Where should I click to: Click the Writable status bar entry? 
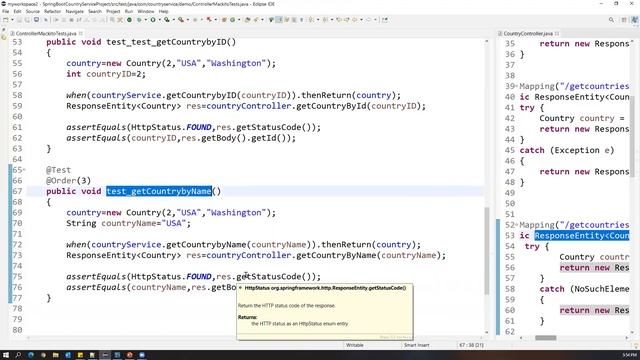click(355, 345)
